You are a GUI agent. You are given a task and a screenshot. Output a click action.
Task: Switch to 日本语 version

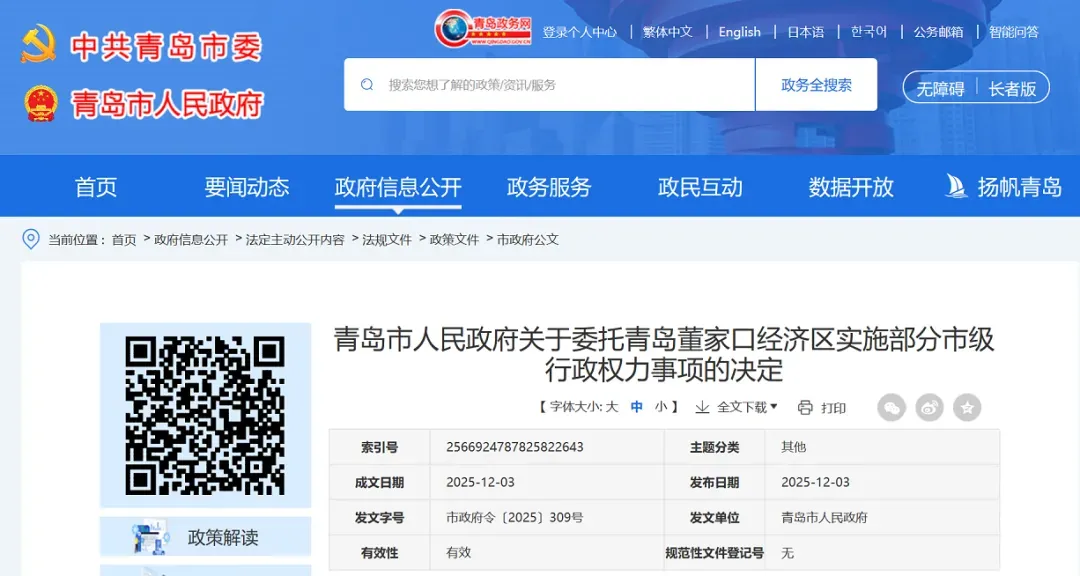(x=806, y=32)
